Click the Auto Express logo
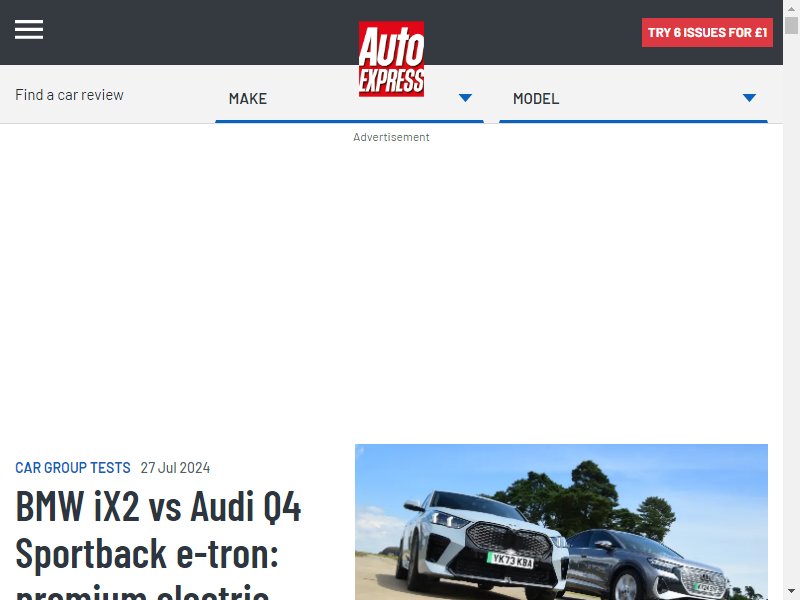The width and height of the screenshot is (800, 600). [x=391, y=59]
